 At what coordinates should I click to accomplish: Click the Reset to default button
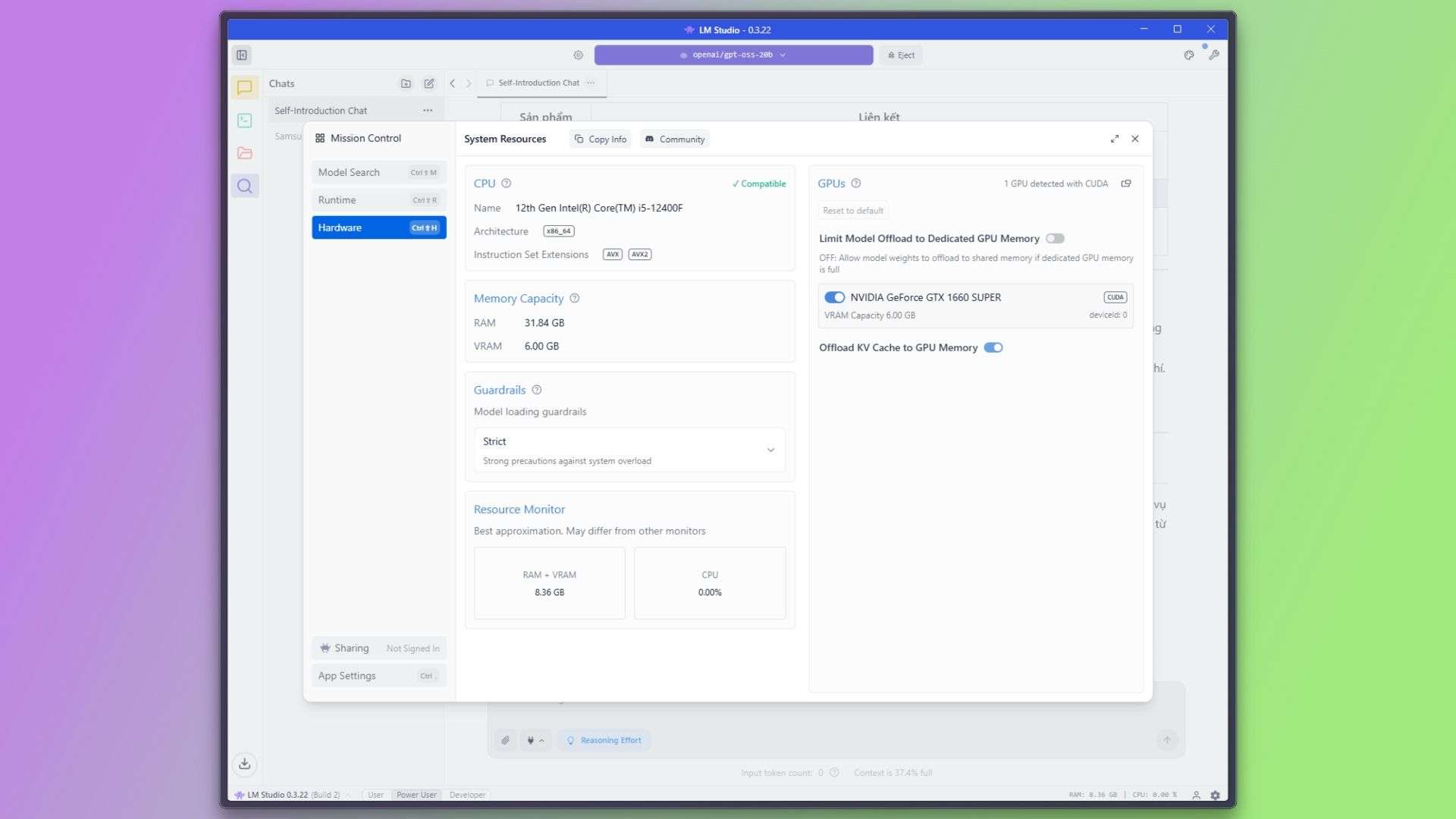tap(852, 211)
